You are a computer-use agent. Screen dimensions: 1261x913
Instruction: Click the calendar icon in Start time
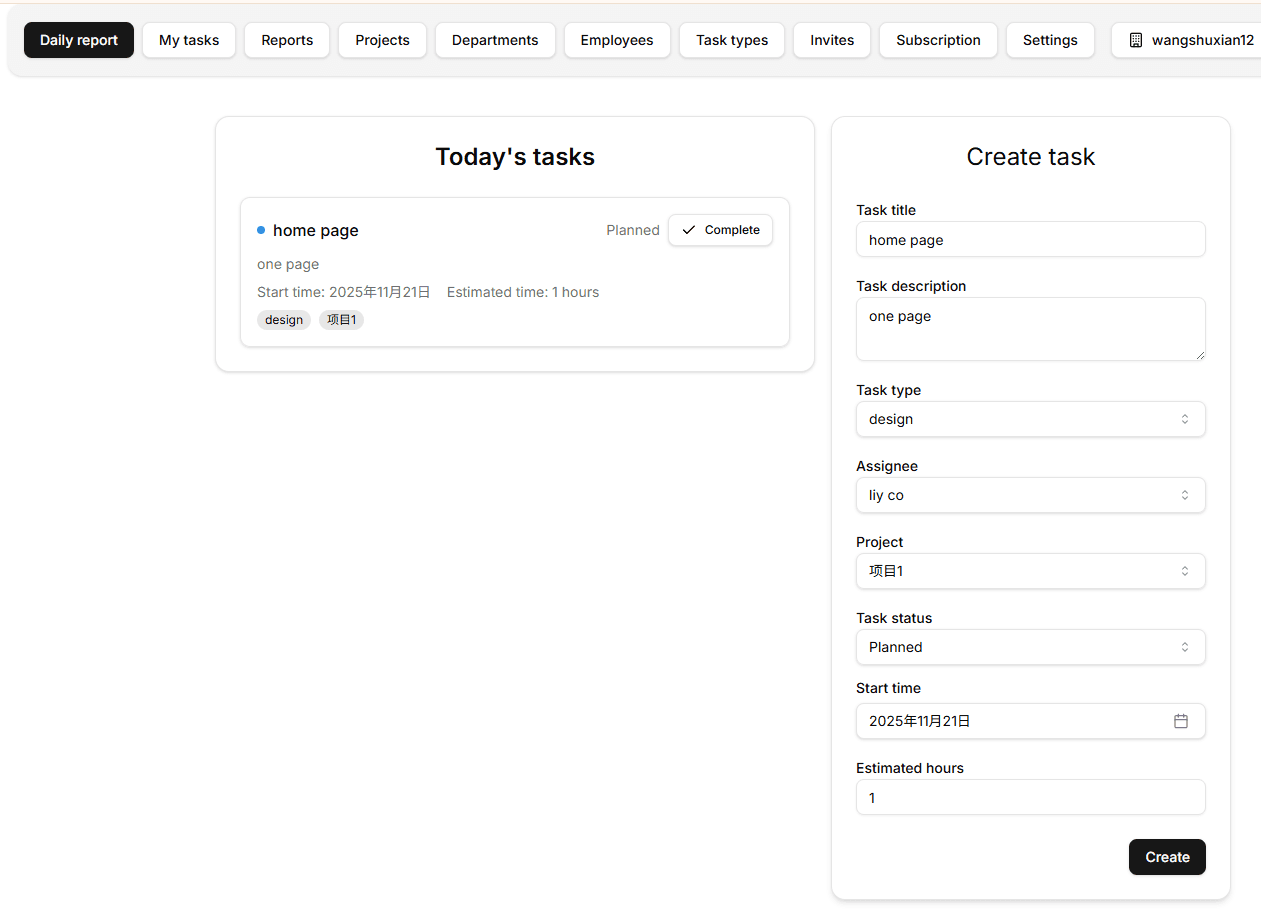[x=1180, y=721]
